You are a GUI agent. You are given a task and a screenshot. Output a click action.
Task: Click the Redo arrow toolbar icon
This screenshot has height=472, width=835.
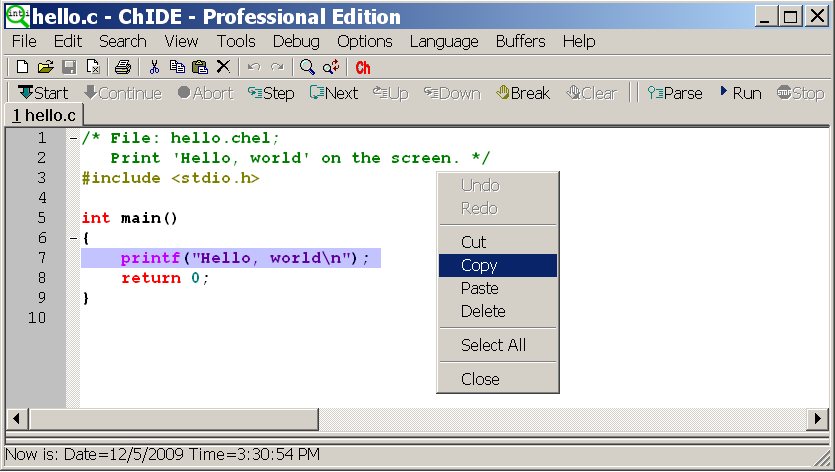tap(277, 67)
